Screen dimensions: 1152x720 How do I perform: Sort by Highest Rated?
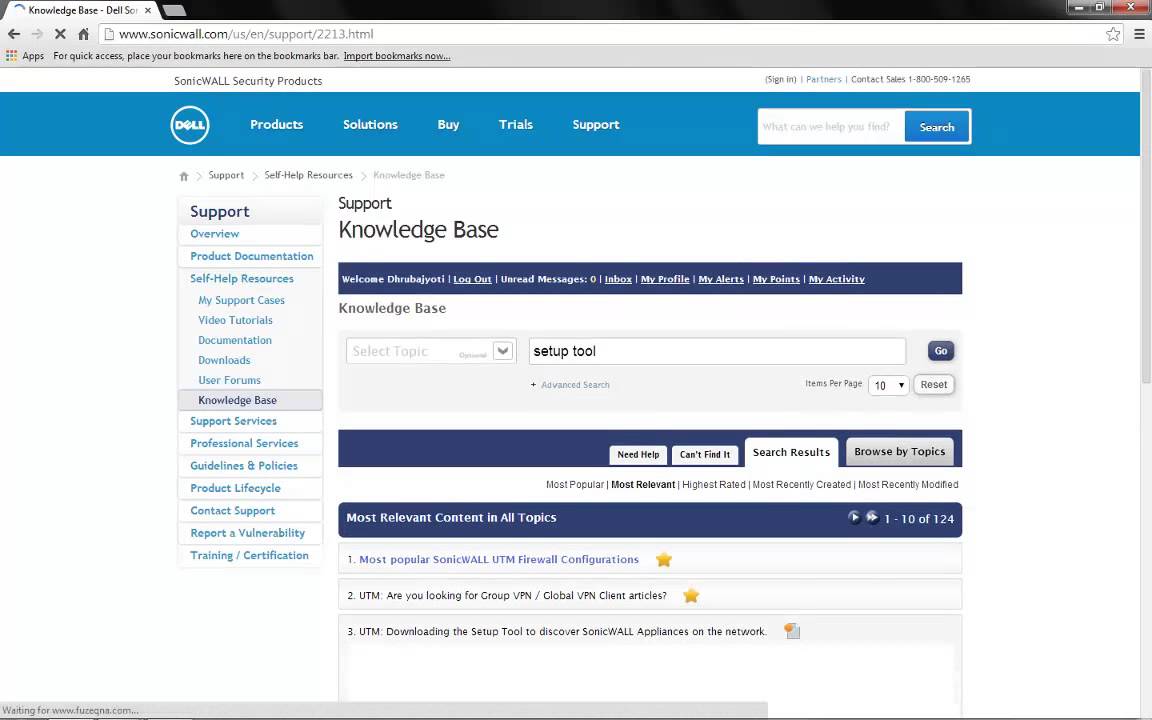pyautogui.click(x=713, y=485)
